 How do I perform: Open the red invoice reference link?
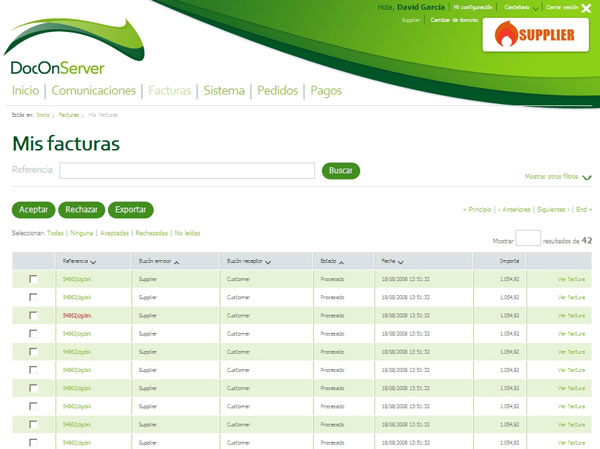[77, 316]
